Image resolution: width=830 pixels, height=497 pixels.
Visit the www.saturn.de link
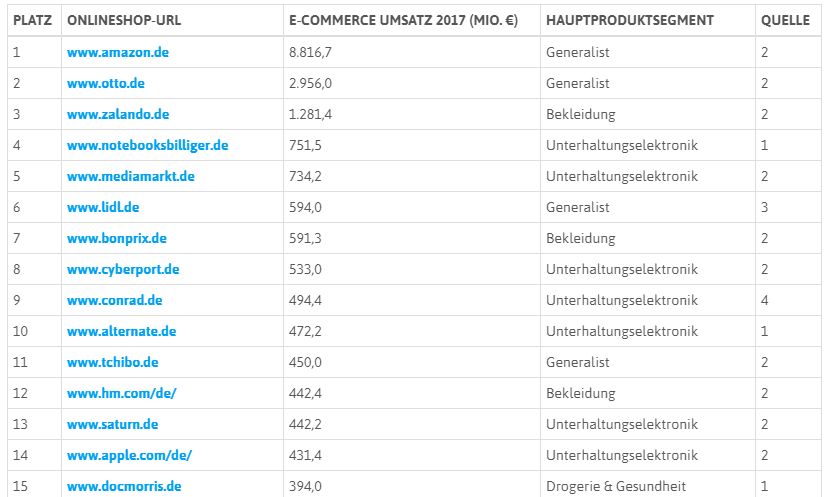coord(113,424)
